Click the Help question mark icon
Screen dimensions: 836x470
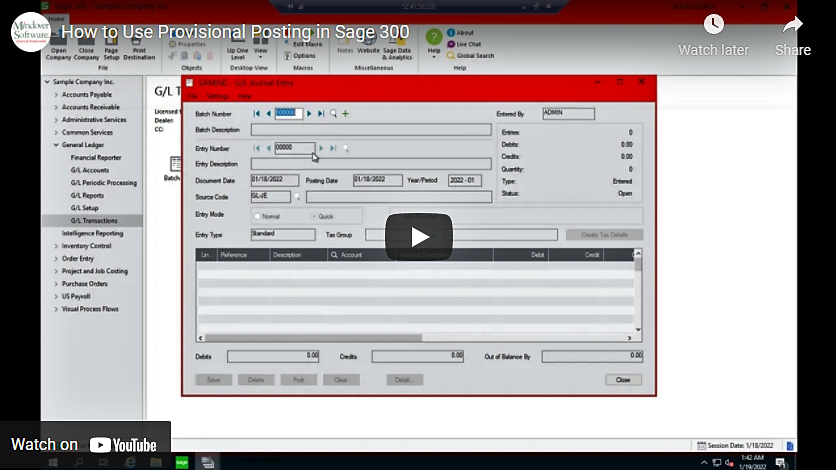click(434, 37)
